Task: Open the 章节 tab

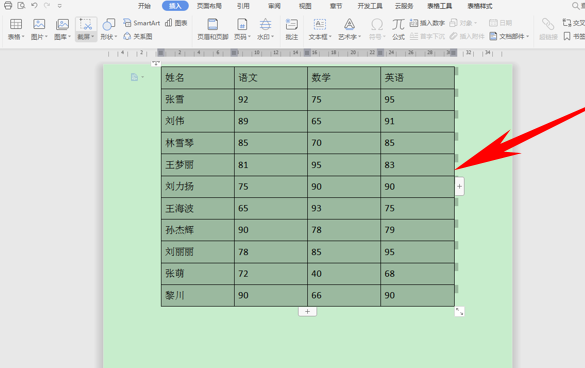Action: click(336, 6)
